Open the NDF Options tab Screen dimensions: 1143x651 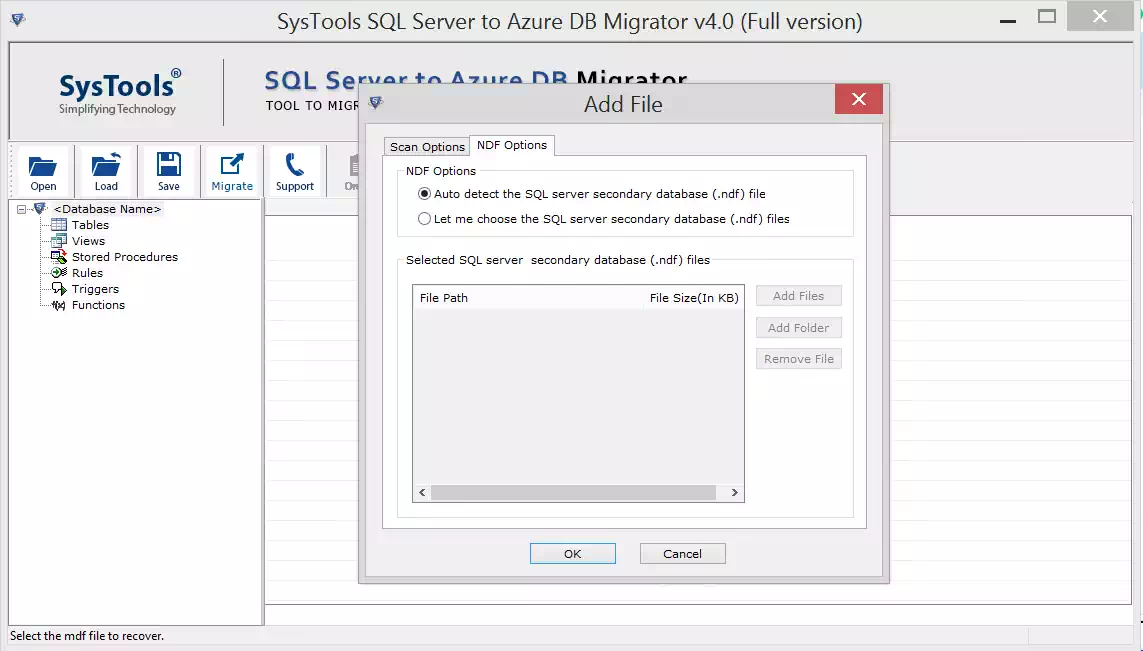tap(512, 145)
